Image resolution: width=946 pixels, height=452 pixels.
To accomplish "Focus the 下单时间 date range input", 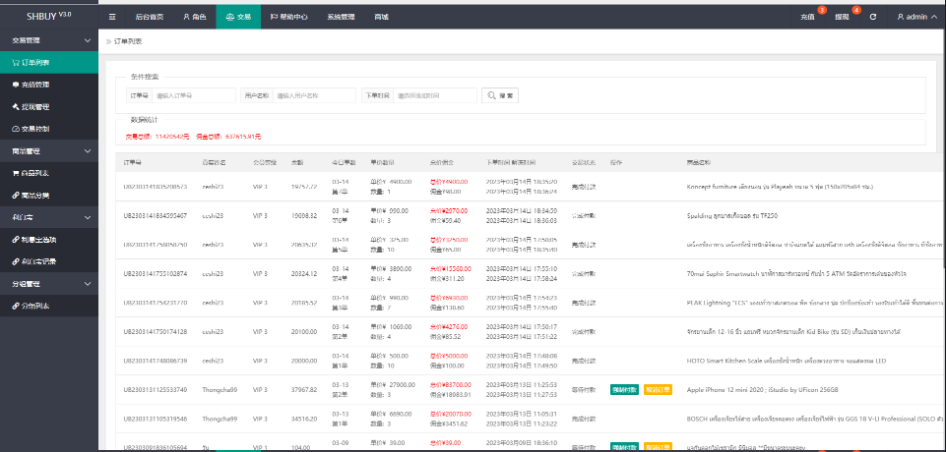I will tap(435, 95).
